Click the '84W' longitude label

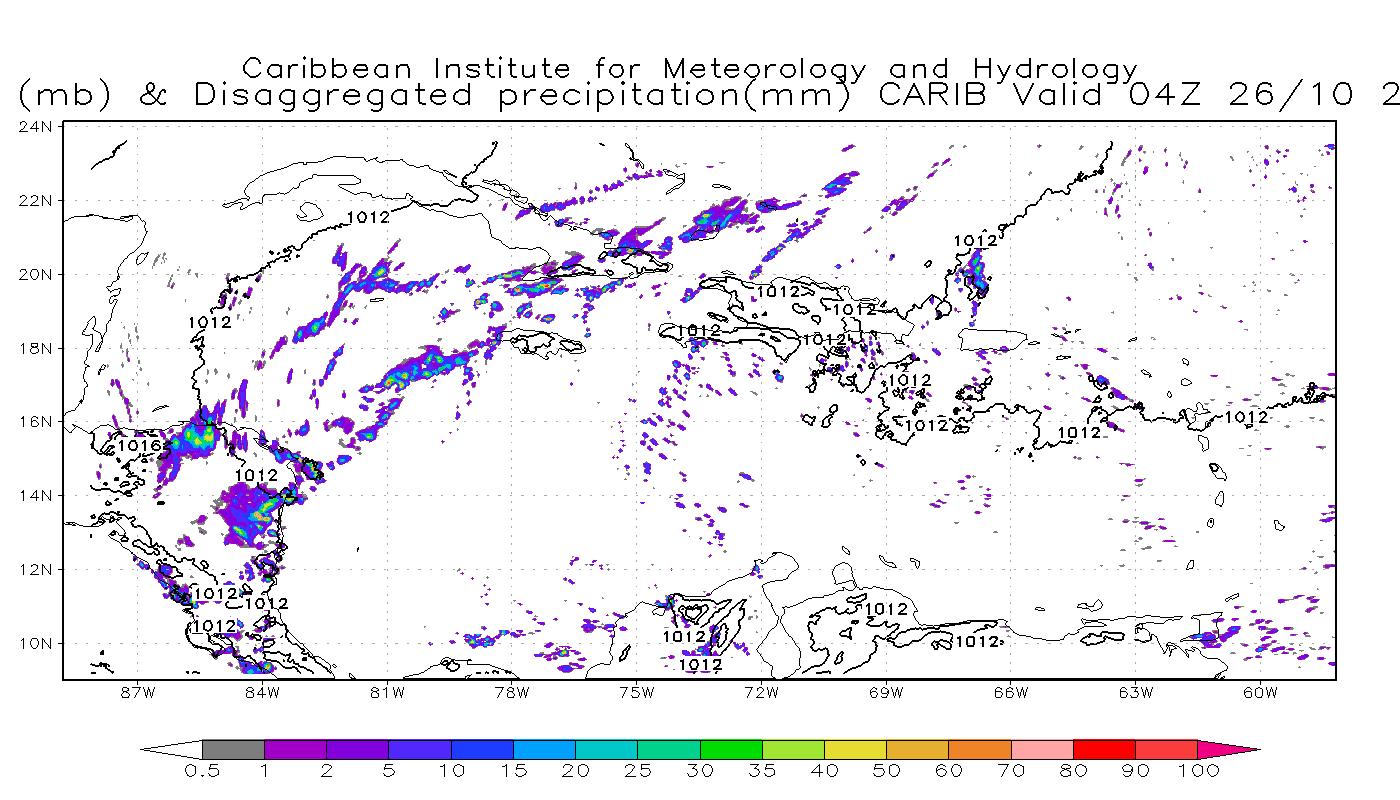261,693
